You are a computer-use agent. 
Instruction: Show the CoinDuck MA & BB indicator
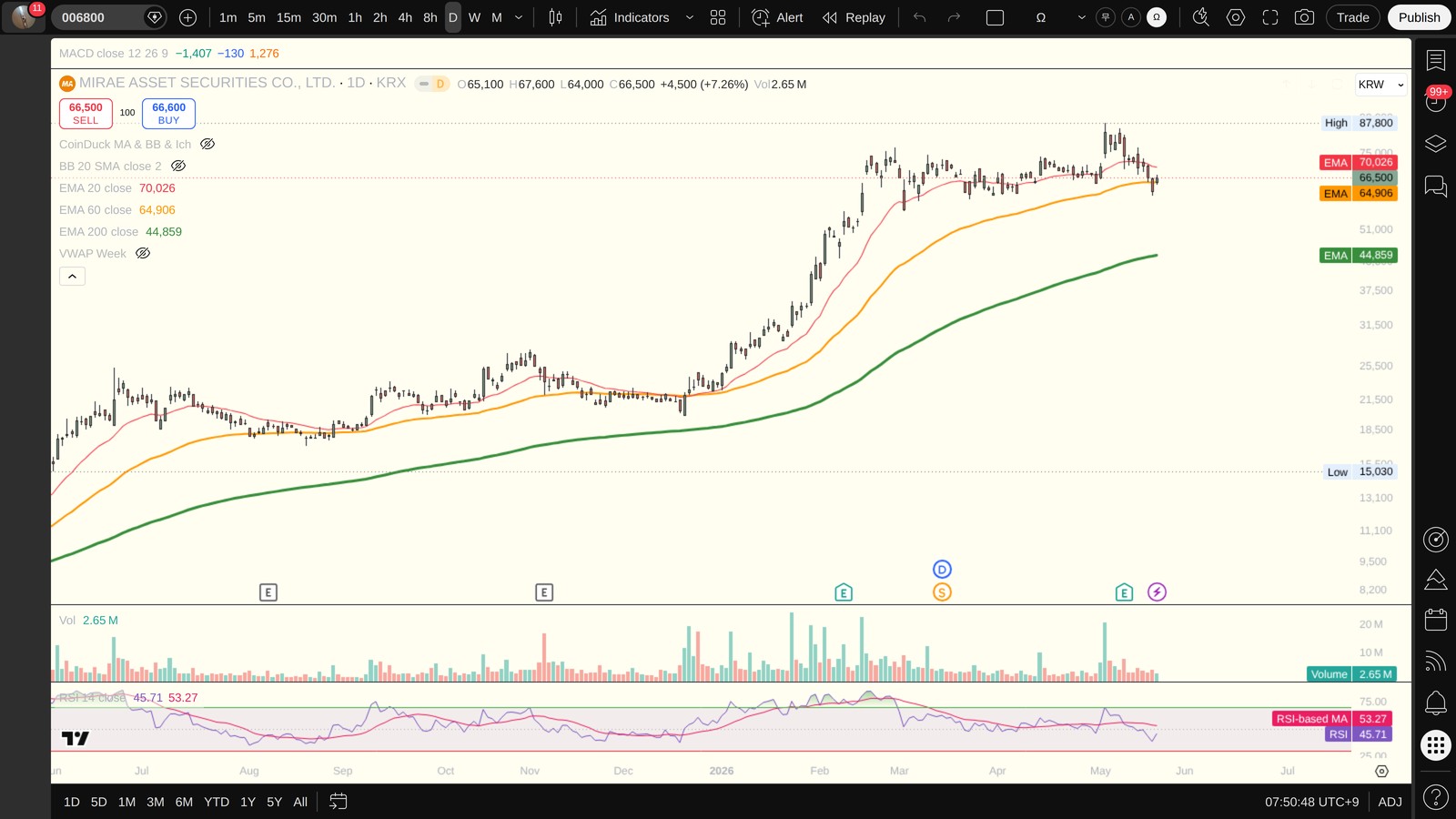coord(207,144)
